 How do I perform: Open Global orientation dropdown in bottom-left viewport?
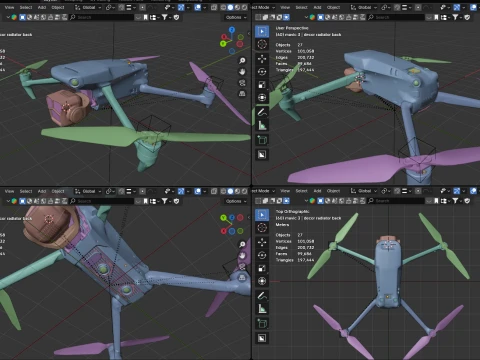coord(88,191)
